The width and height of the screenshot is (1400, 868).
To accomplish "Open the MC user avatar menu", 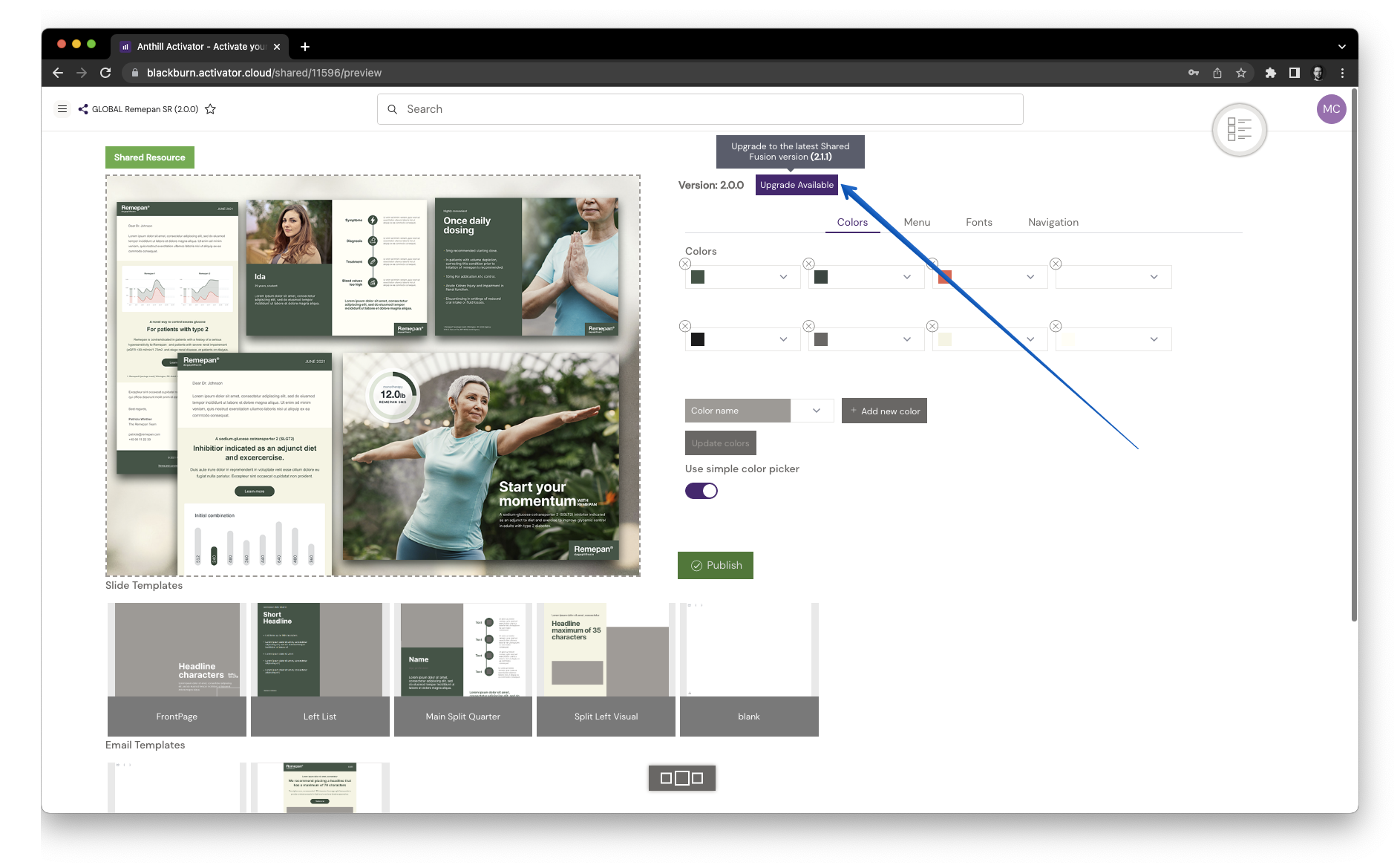I will pyautogui.click(x=1332, y=109).
